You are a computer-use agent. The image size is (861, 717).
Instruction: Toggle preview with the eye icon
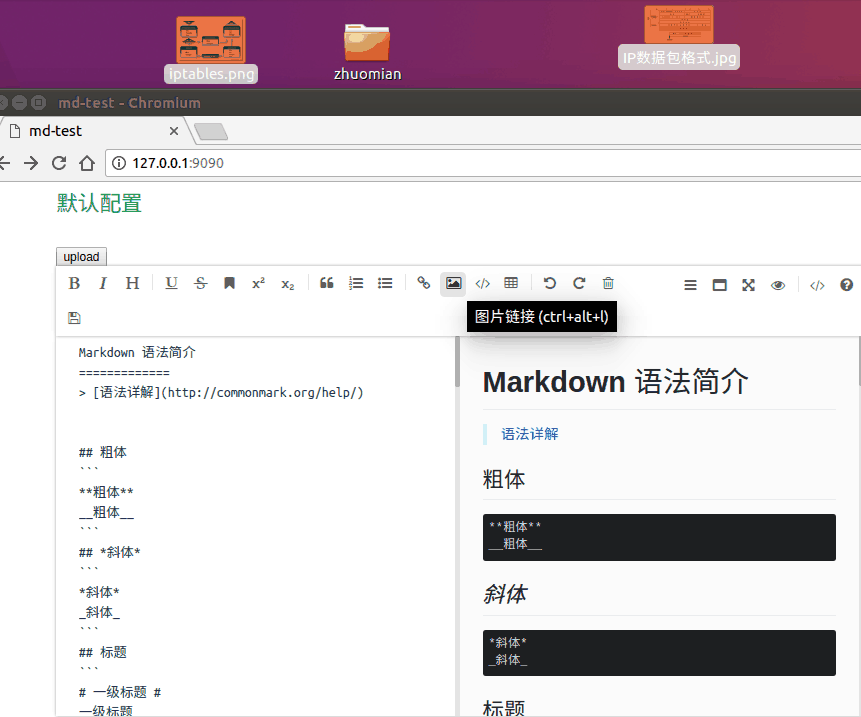coord(778,285)
